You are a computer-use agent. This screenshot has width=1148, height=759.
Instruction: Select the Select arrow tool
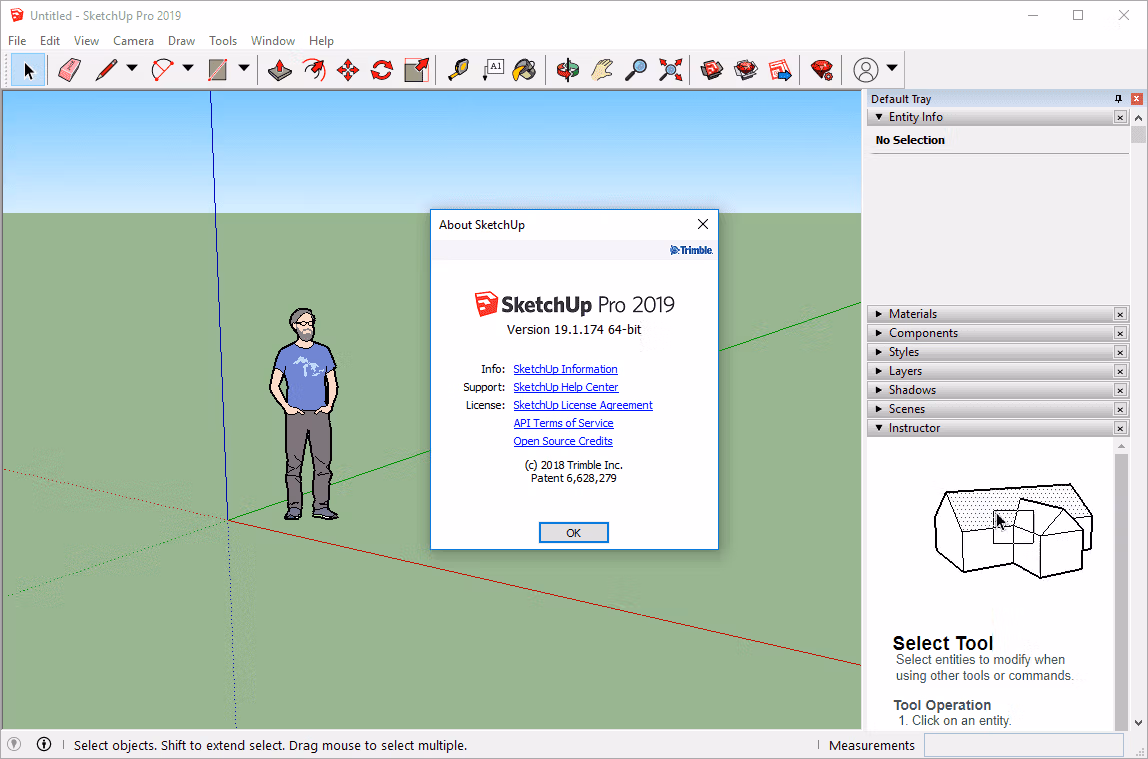point(29,70)
